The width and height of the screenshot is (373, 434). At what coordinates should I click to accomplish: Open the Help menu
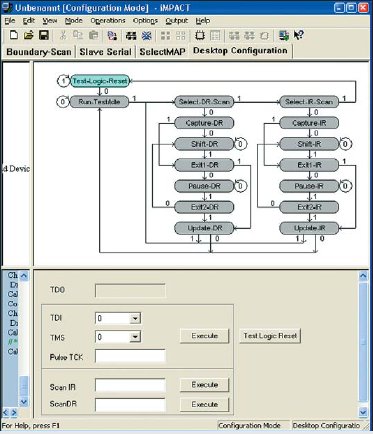[203, 21]
